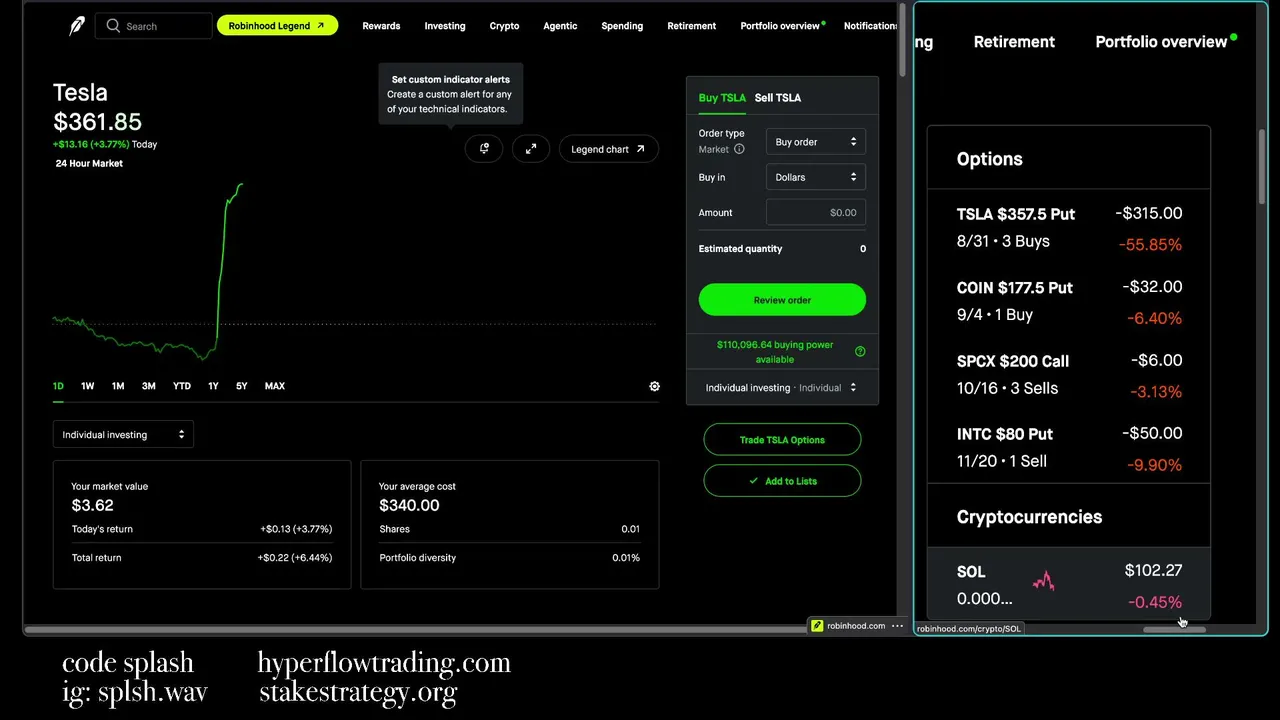The width and height of the screenshot is (1280, 720).
Task: Open the Agentic menu item
Action: (x=560, y=26)
